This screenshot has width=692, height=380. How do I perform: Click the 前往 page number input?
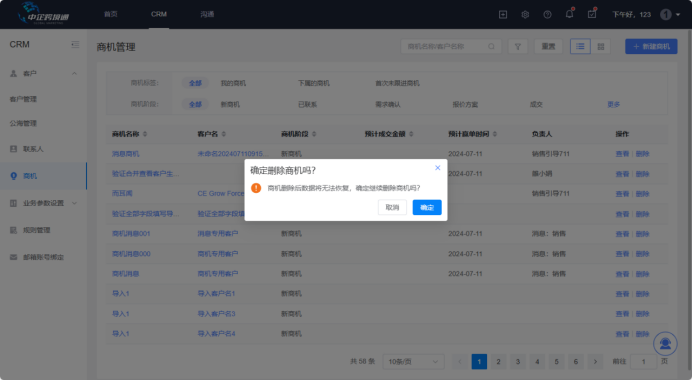click(643, 361)
